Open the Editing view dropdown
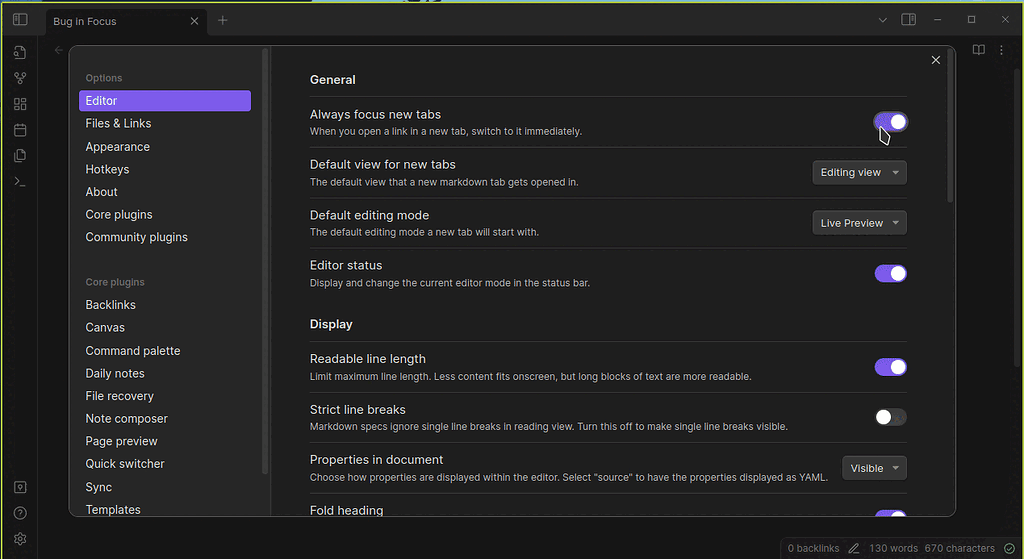 (x=859, y=172)
